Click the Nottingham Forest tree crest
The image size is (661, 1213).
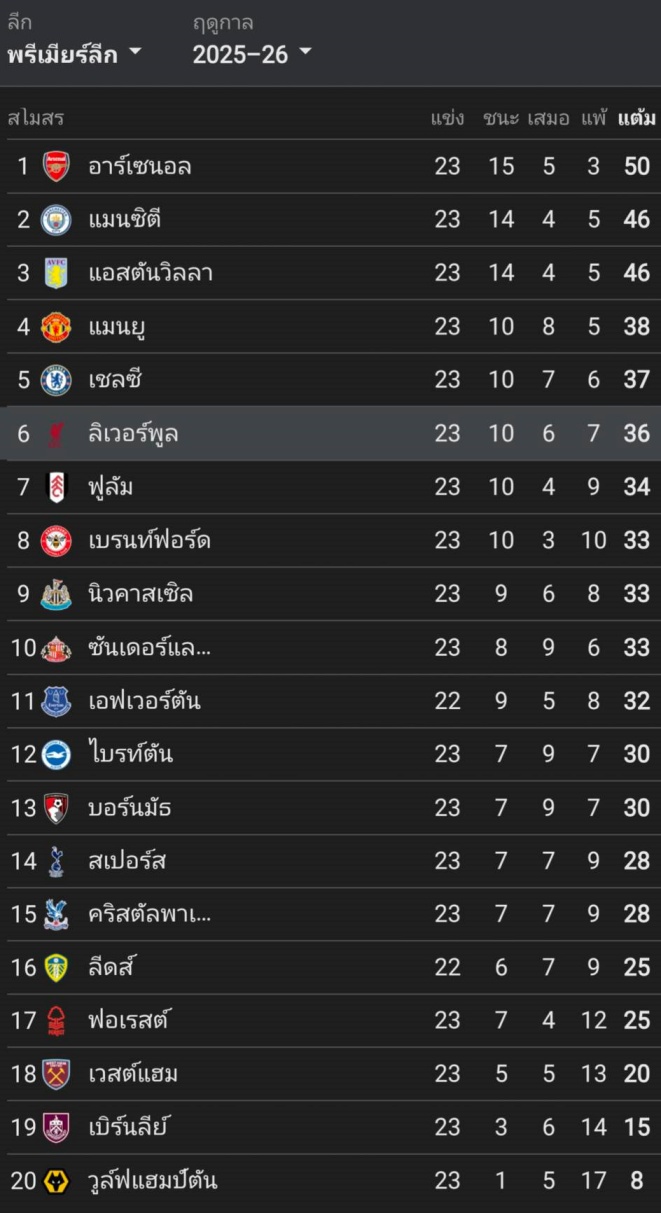point(56,1021)
